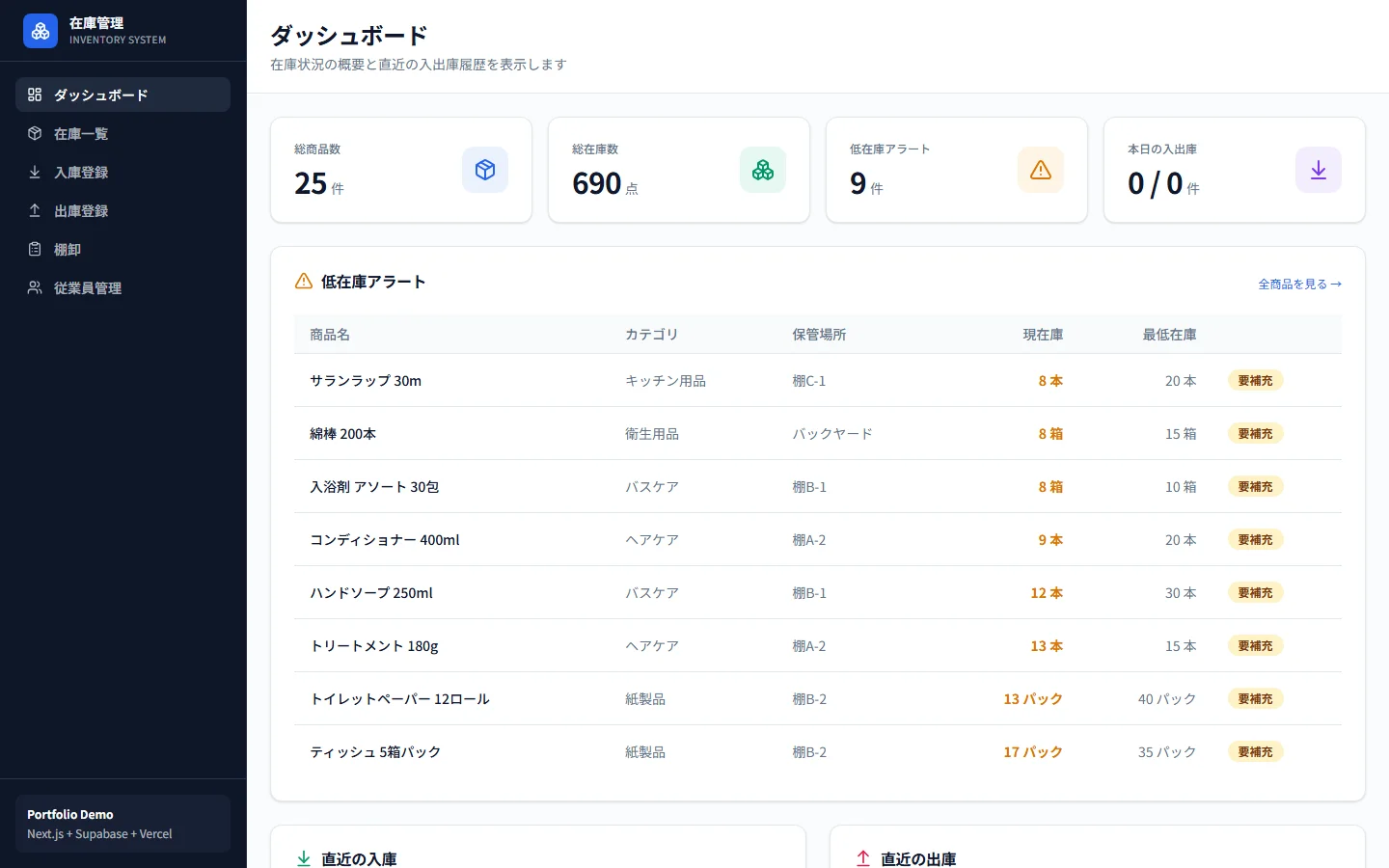Image resolution: width=1389 pixels, height=868 pixels.
Task: Click the product name トイレットペーパー 12ロール
Action: (x=399, y=699)
